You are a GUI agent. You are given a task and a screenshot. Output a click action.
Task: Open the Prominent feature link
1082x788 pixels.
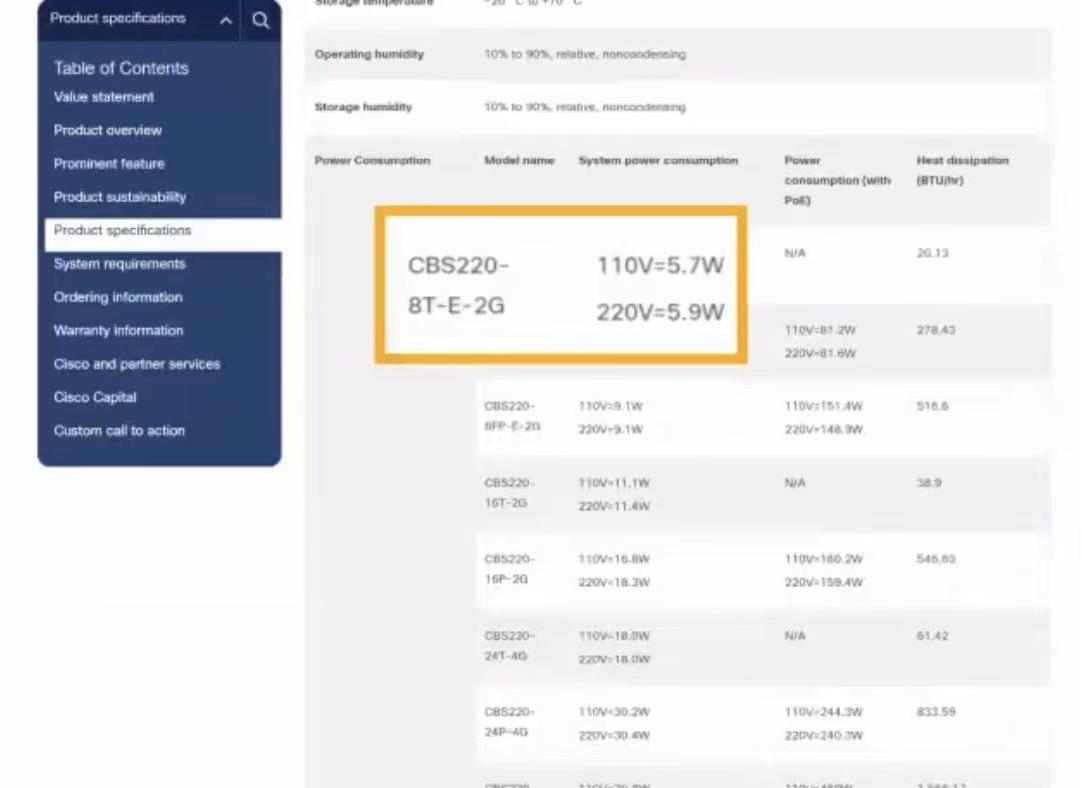109,164
